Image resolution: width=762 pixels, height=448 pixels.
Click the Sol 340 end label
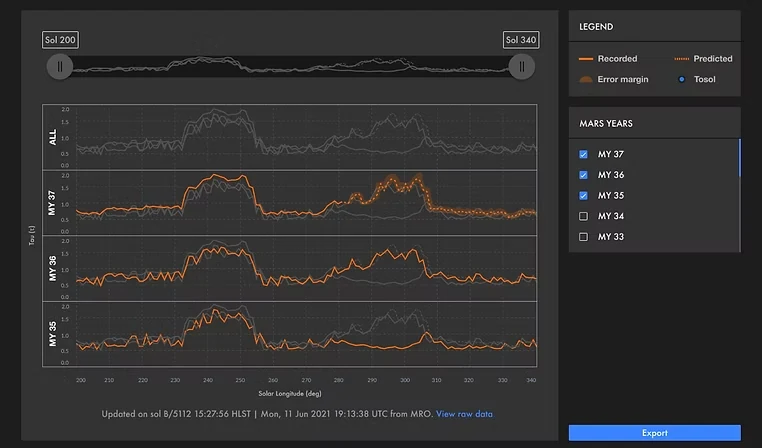tap(521, 40)
